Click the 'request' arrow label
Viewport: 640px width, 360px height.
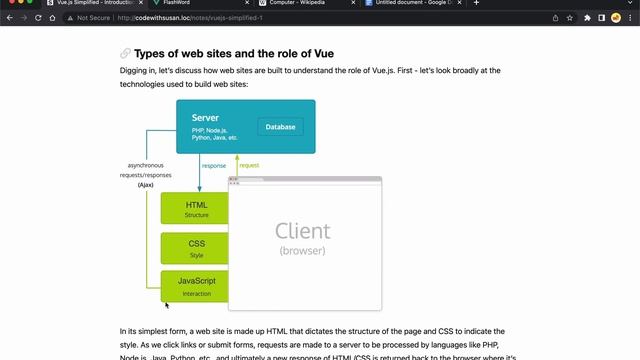pos(249,165)
